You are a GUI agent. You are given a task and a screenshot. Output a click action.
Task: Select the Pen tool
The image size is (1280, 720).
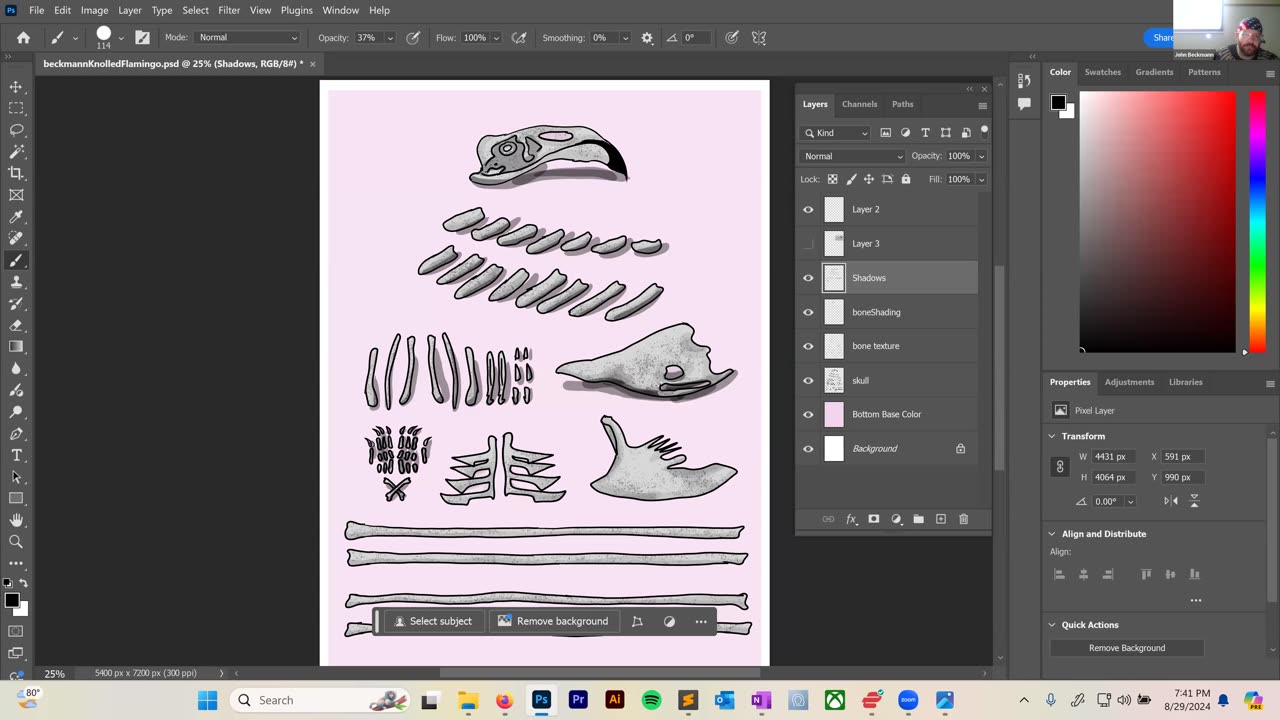[16, 434]
